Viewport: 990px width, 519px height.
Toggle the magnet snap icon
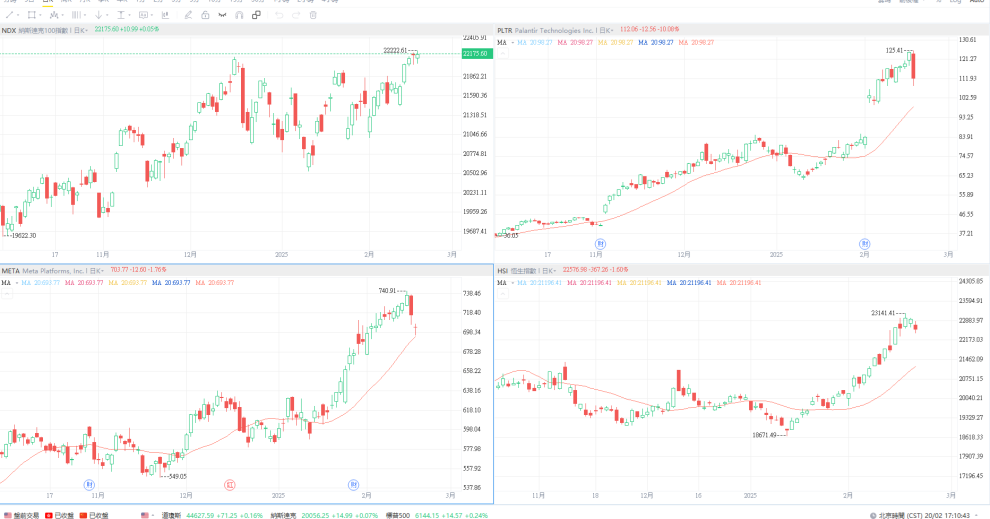coord(239,15)
